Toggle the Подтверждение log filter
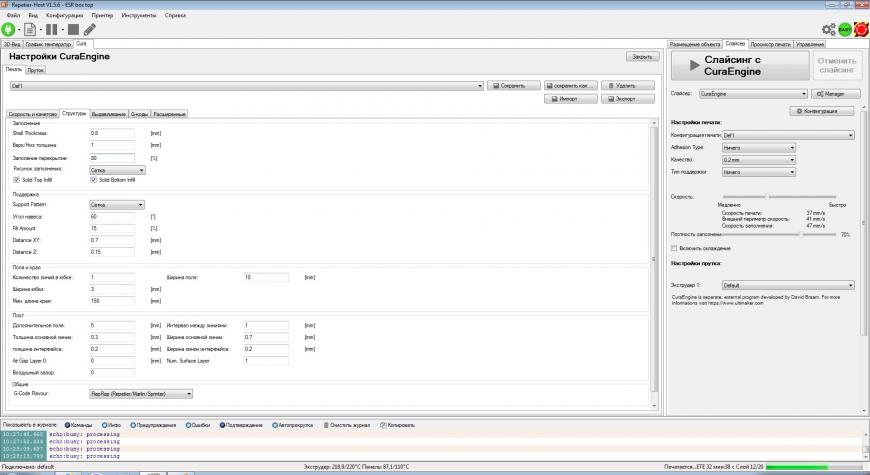This screenshot has width=870, height=475. point(241,425)
